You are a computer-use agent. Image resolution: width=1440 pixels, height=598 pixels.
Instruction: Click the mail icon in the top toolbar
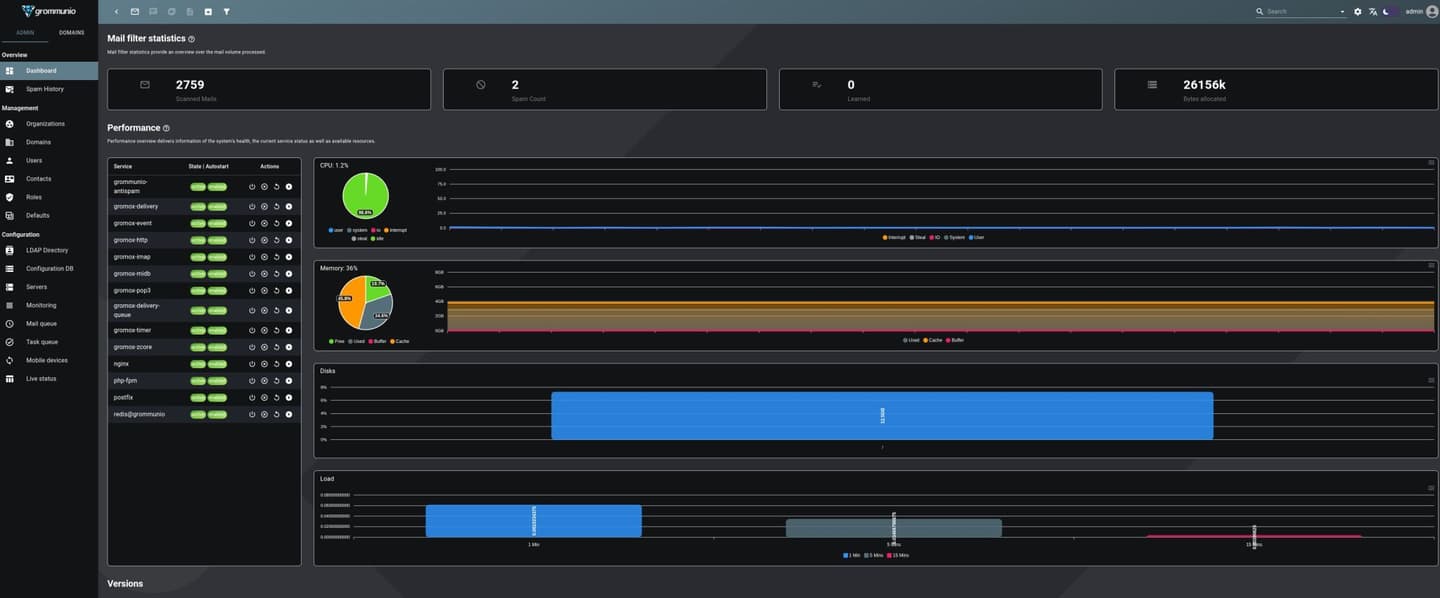(134, 11)
